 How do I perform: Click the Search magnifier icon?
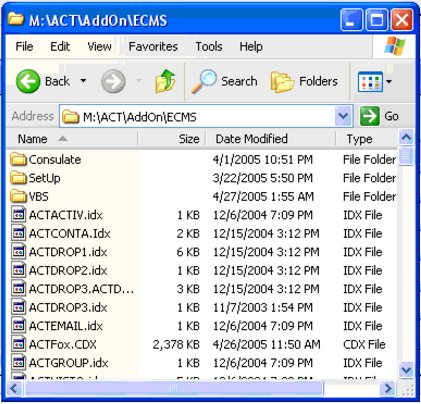(x=204, y=81)
